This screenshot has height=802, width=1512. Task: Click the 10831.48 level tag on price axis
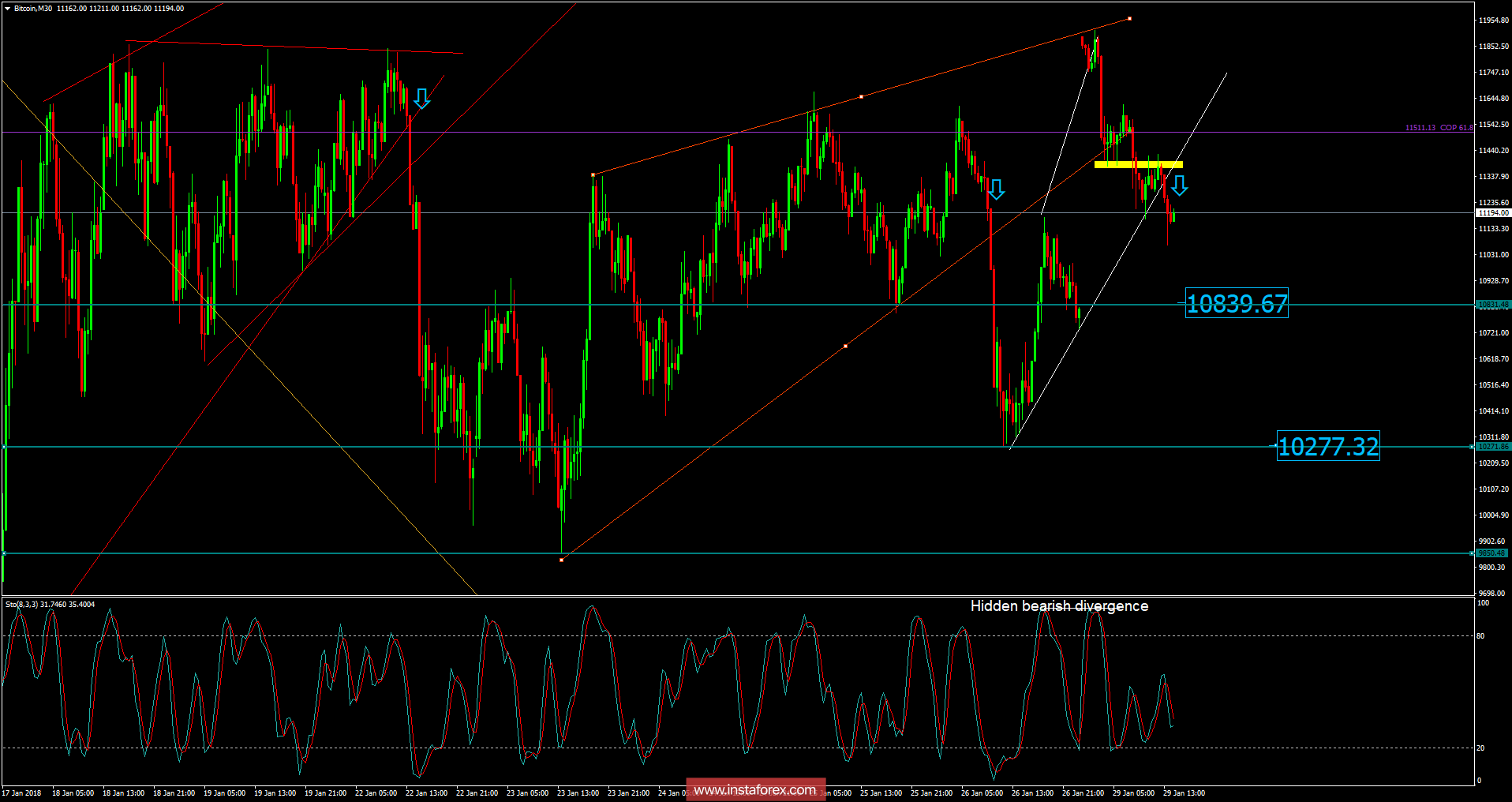pos(1493,305)
